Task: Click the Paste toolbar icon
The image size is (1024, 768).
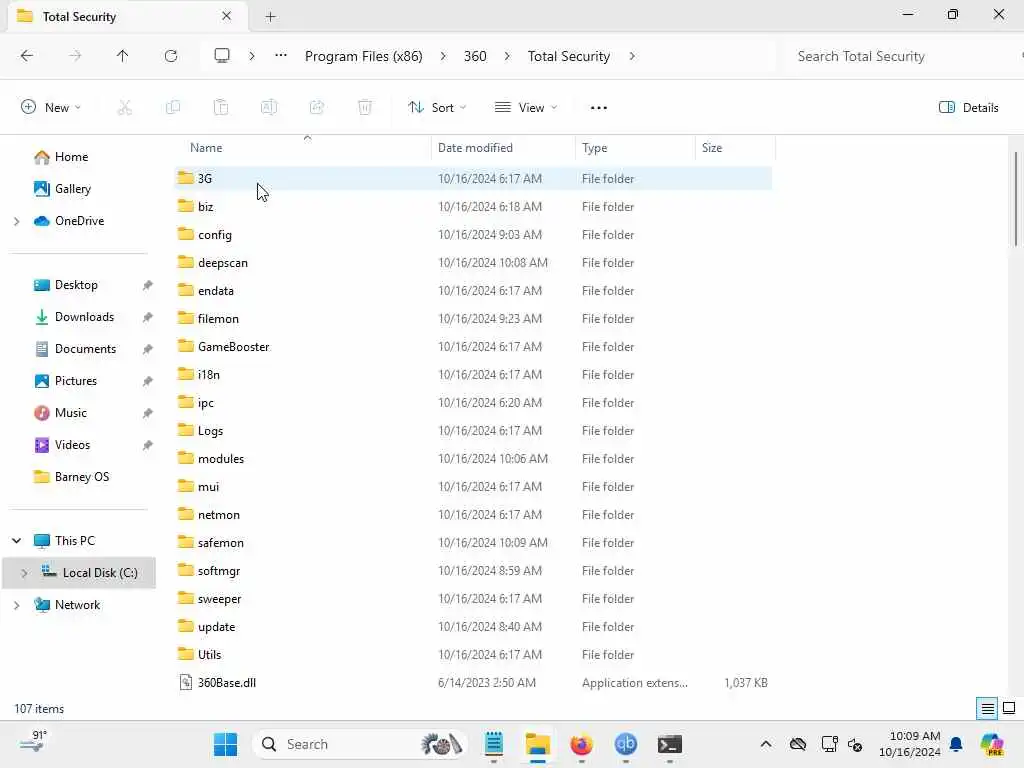Action: click(221, 108)
